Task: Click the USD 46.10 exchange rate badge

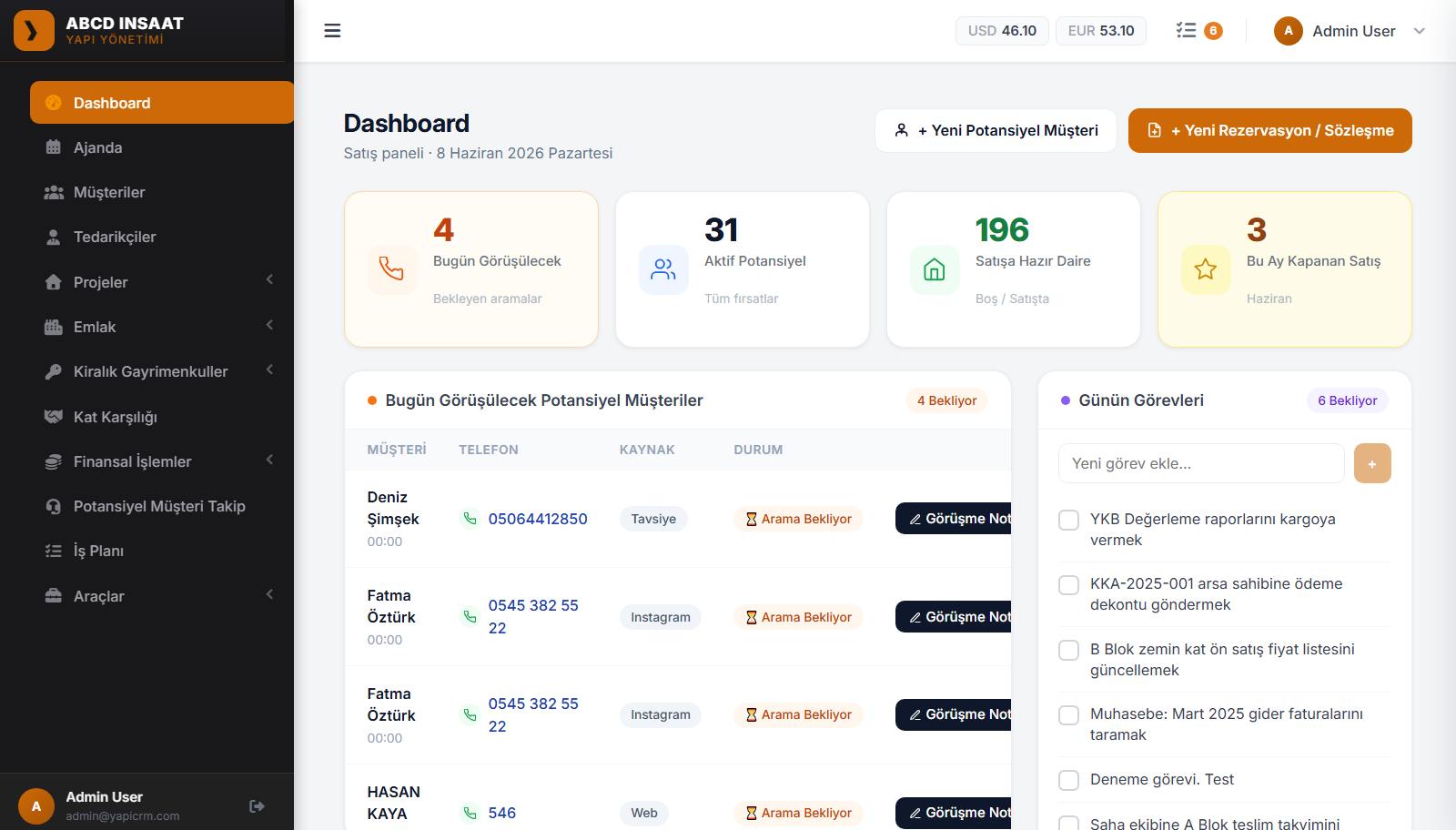Action: pos(1002,31)
